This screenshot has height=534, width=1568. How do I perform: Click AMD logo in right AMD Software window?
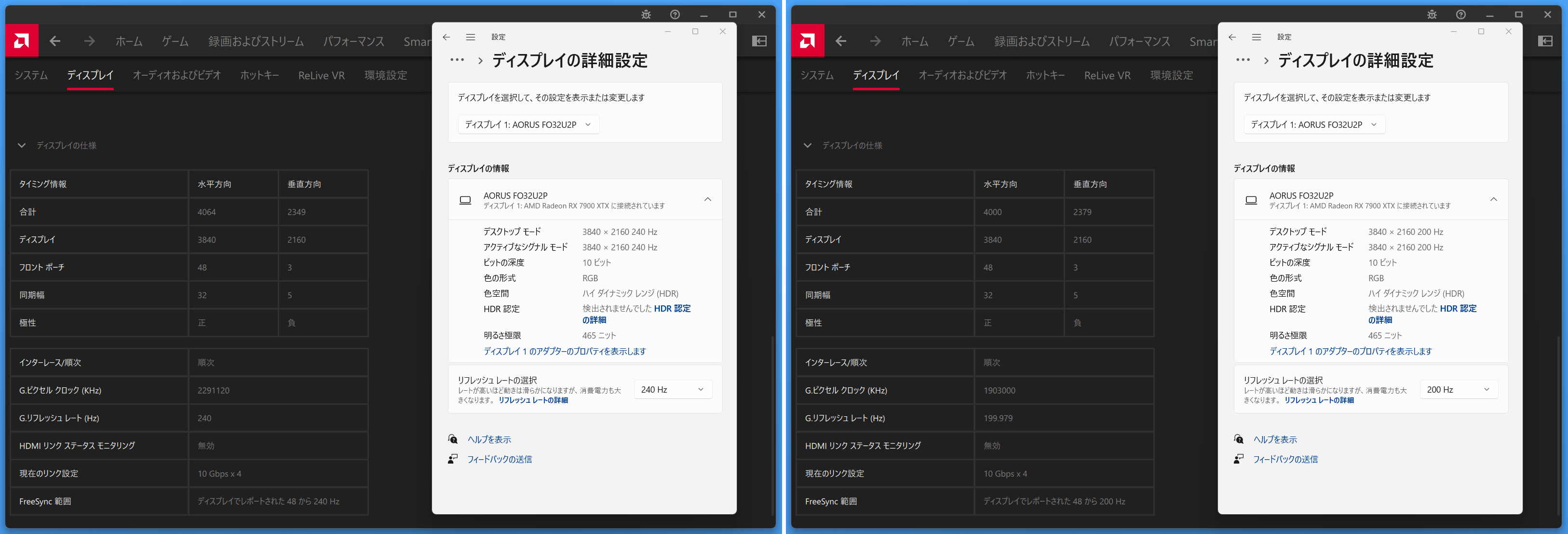click(x=808, y=41)
